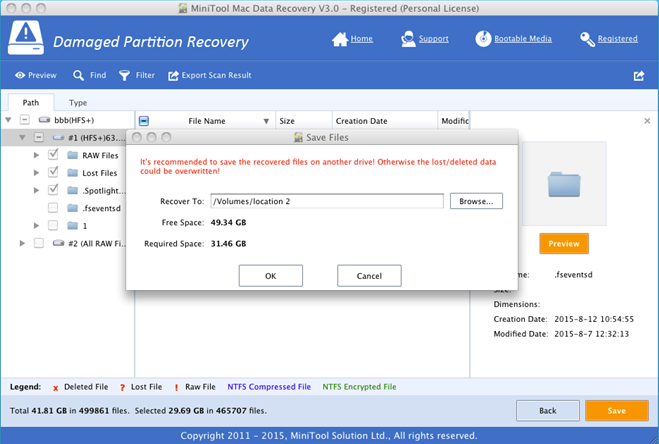Switch to the Path tab
Image resolution: width=659 pixels, height=444 pixels.
pos(31,103)
